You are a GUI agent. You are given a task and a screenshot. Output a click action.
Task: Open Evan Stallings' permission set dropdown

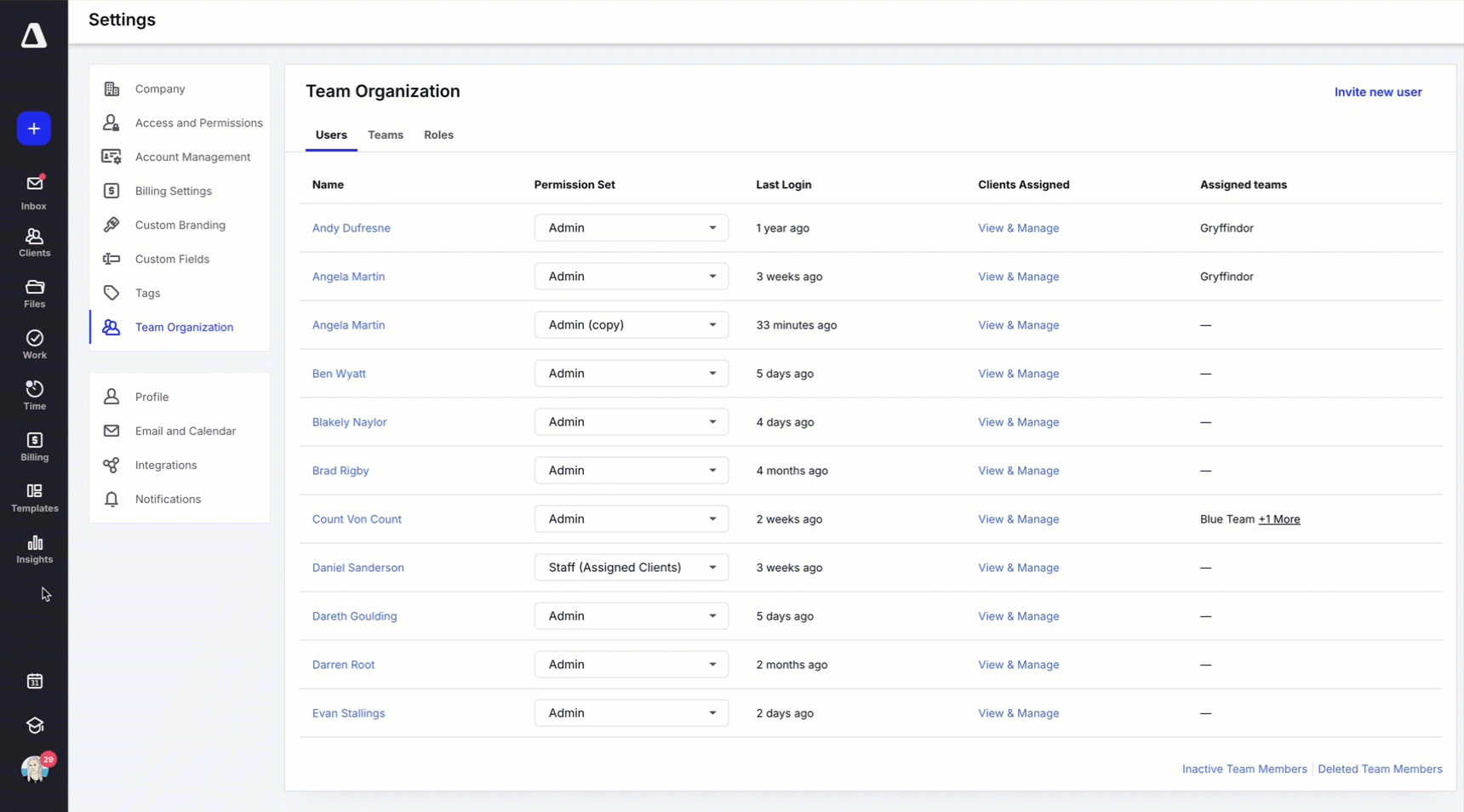631,713
